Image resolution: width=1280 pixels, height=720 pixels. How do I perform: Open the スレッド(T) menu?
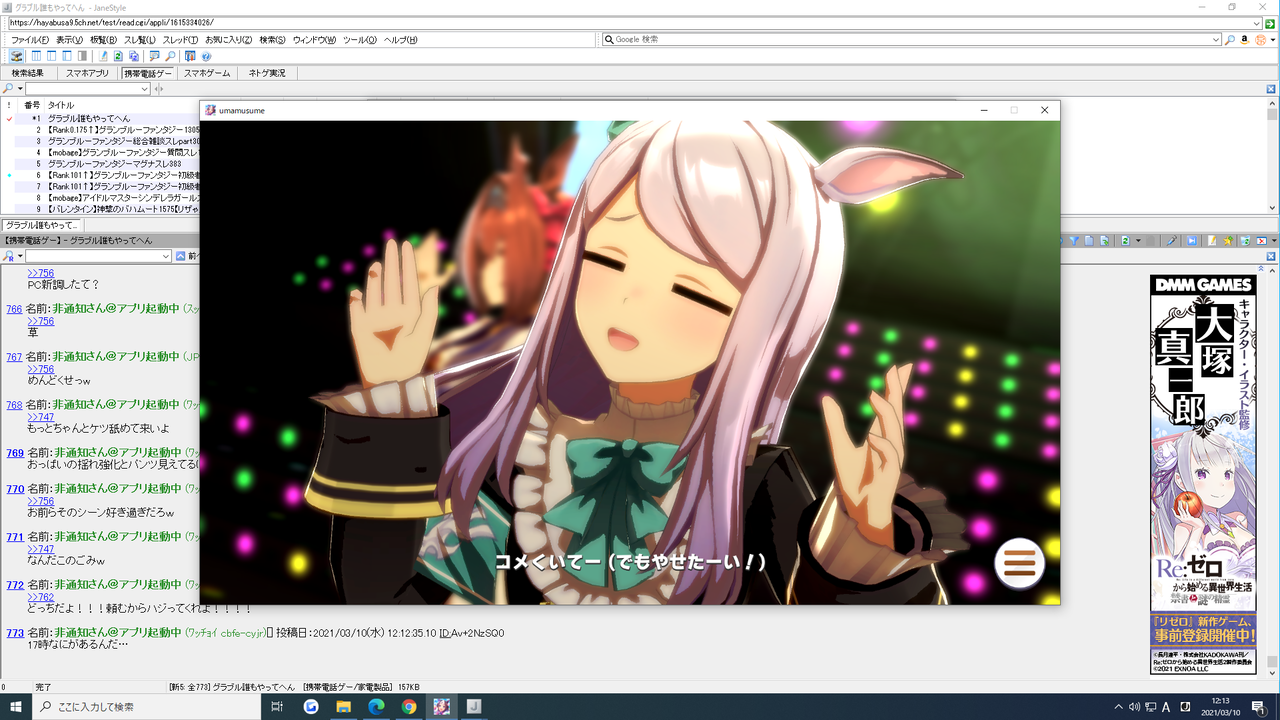pos(180,40)
